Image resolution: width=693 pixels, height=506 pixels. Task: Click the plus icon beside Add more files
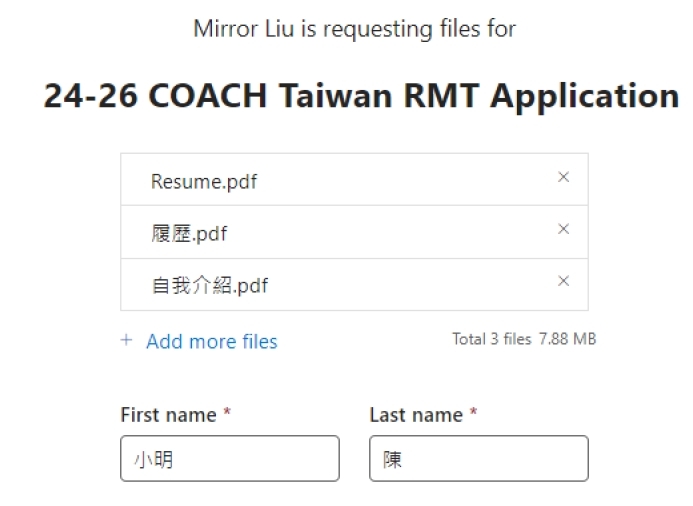(126, 340)
